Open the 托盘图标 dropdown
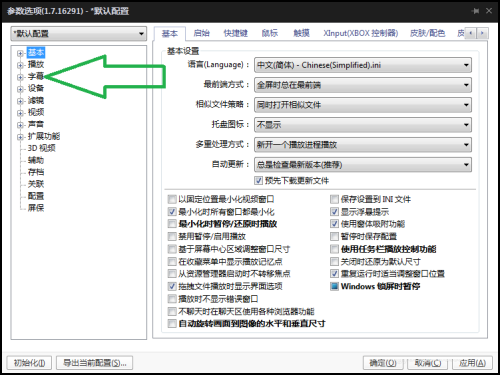Screen dimensions: 500x375 363,125
